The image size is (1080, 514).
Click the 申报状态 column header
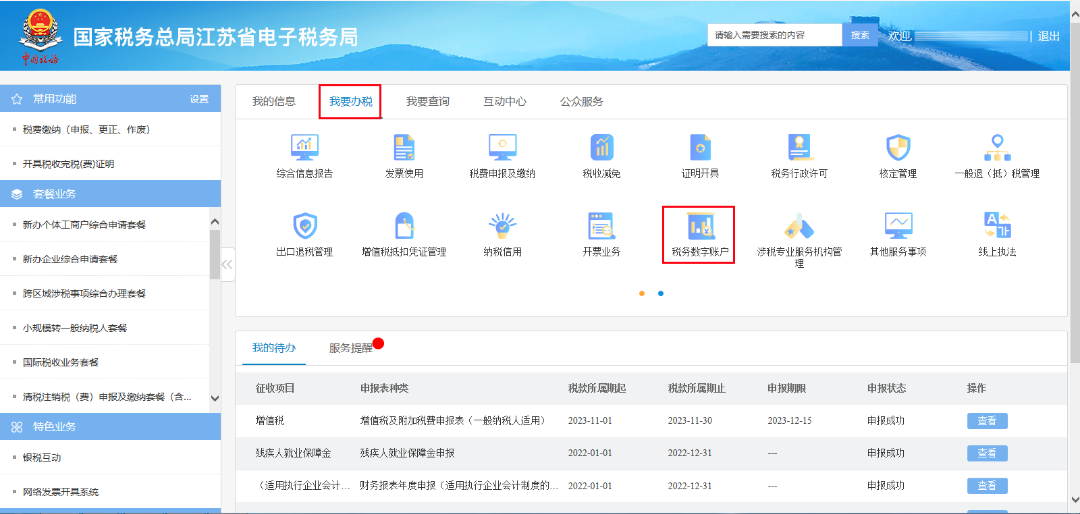886,389
